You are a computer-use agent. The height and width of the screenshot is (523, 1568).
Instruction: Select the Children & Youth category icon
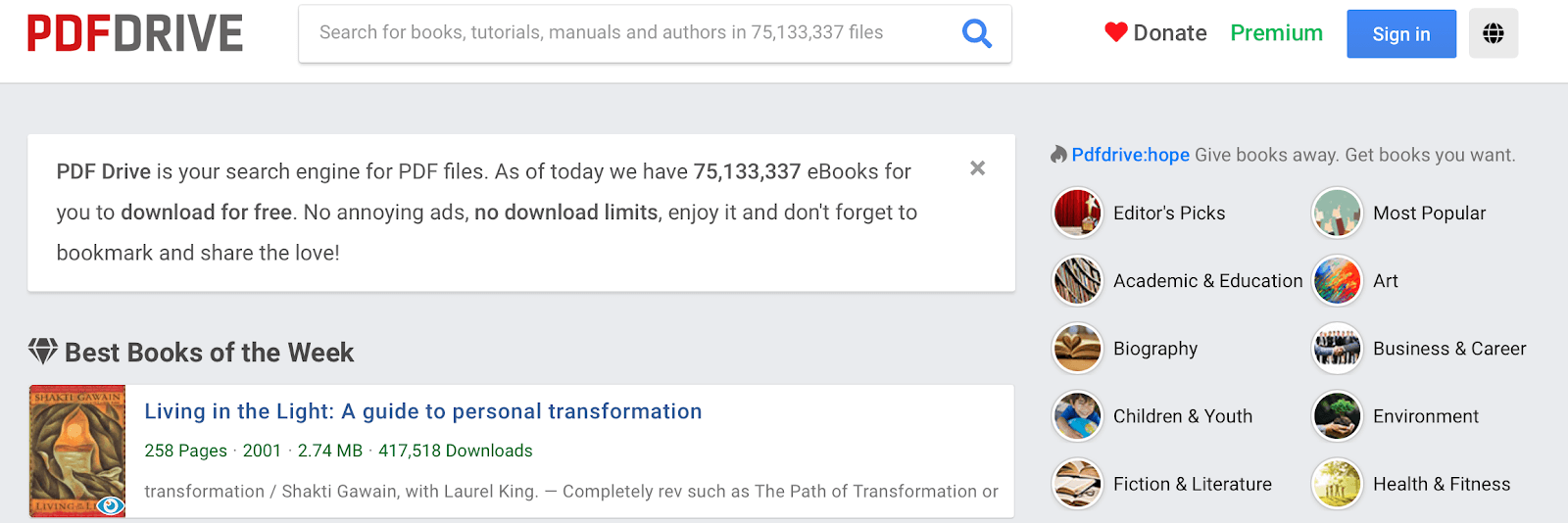(x=1077, y=415)
